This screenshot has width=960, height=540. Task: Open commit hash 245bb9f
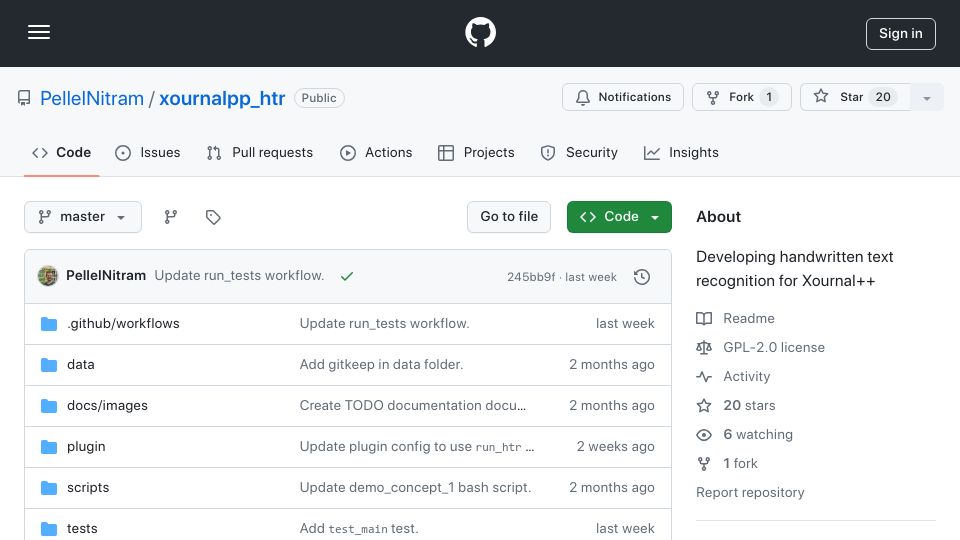(531, 277)
